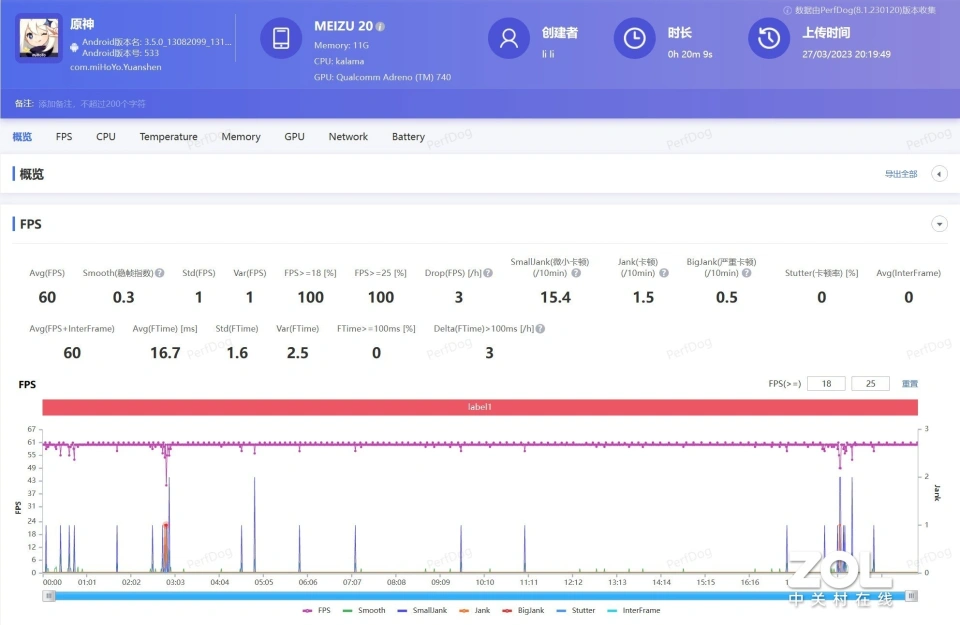Toggle SmallJank series in chart legend
Image resolution: width=960 pixels, height=625 pixels.
click(x=421, y=610)
